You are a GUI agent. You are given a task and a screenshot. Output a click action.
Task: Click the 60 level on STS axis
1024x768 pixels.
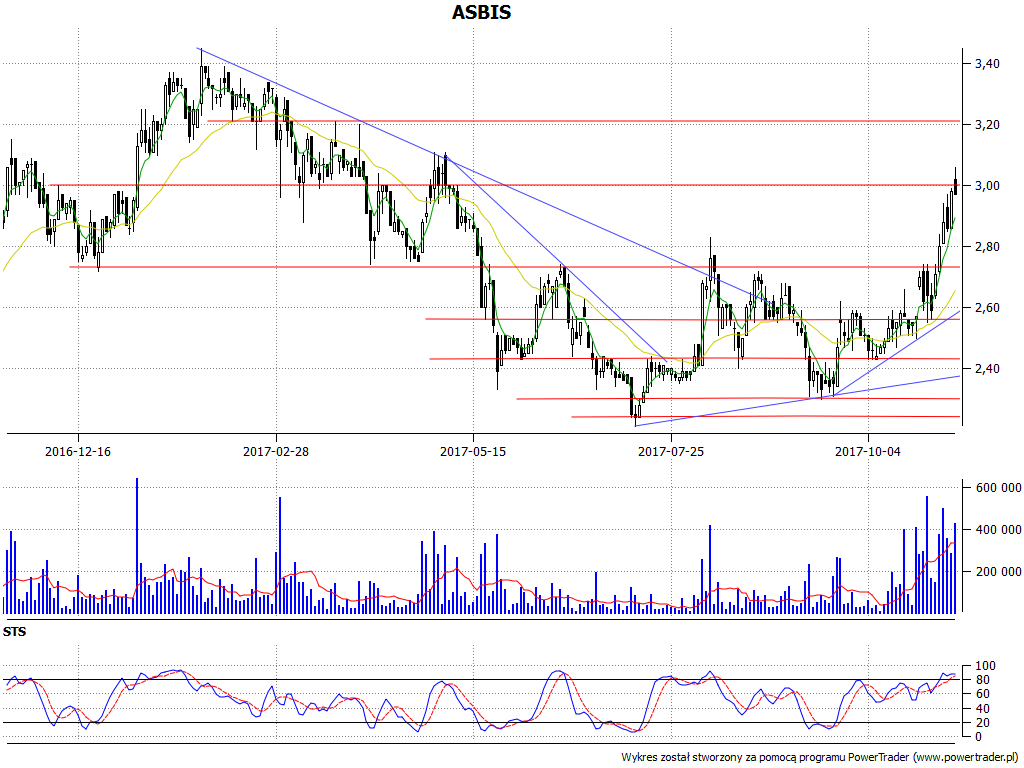coord(982,694)
